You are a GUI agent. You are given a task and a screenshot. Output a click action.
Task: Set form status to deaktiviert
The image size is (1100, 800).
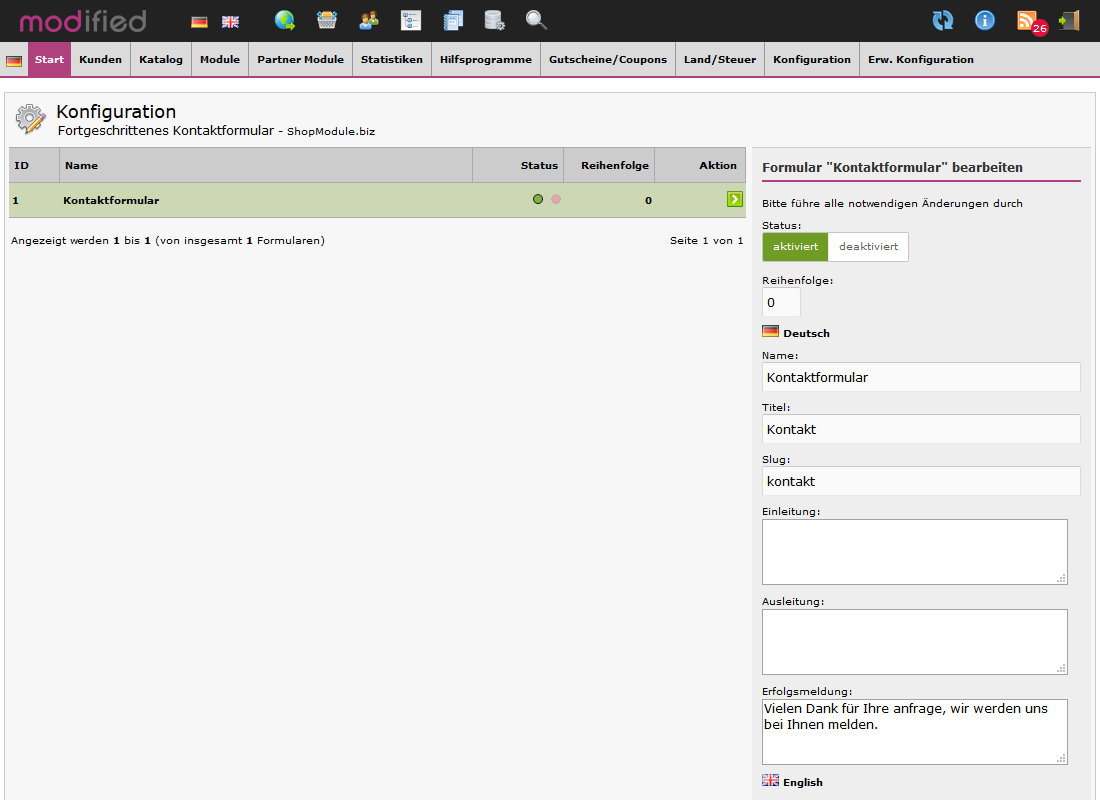click(868, 247)
